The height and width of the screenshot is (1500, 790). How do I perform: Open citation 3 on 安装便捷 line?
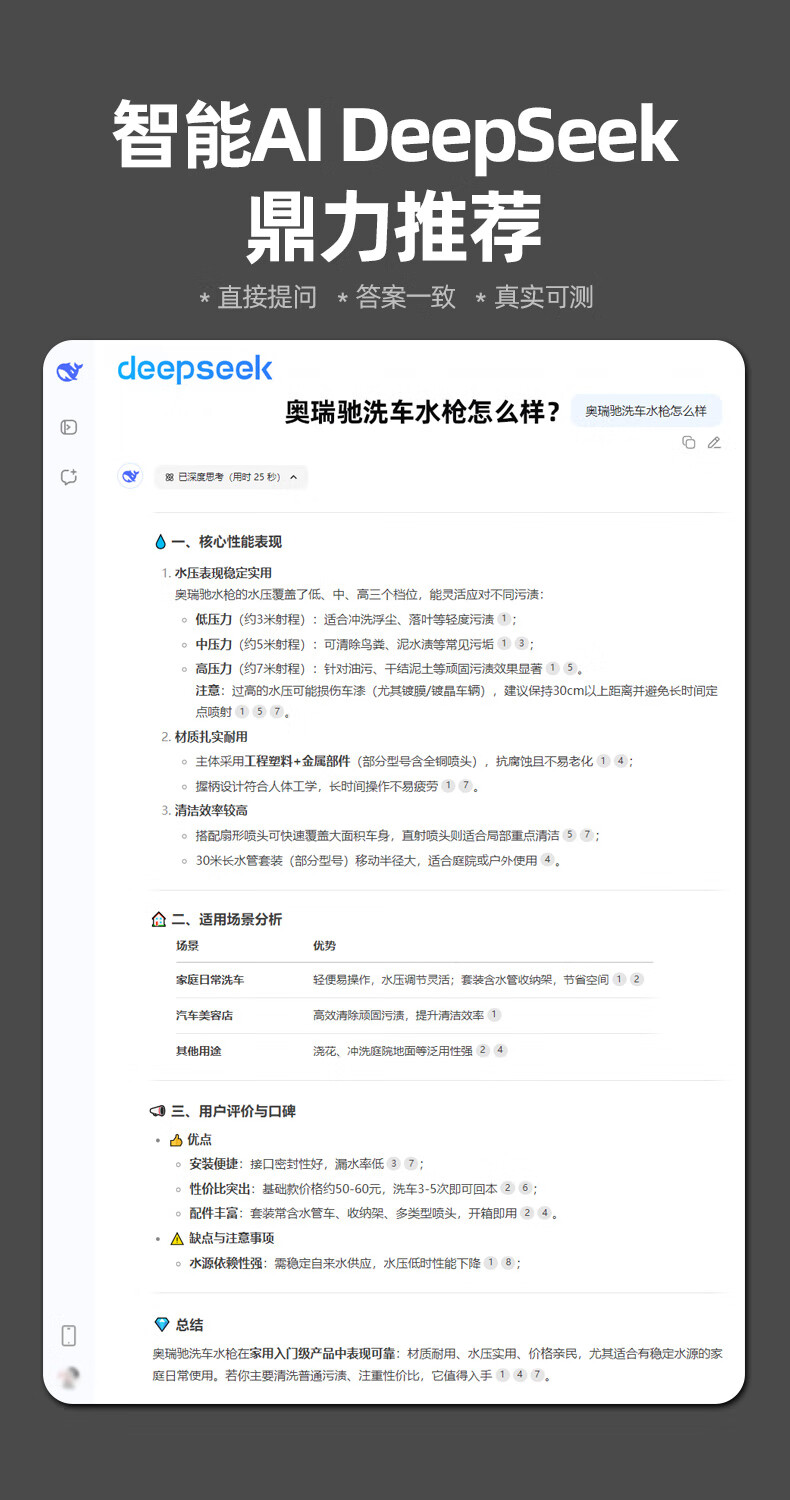394,1164
